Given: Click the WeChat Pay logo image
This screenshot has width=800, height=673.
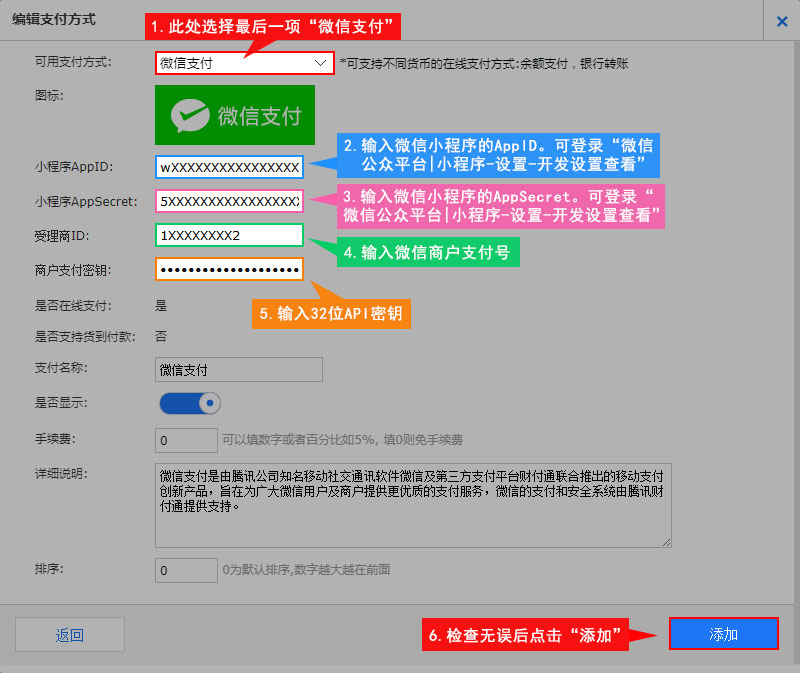Looking at the screenshot, I should [235, 115].
